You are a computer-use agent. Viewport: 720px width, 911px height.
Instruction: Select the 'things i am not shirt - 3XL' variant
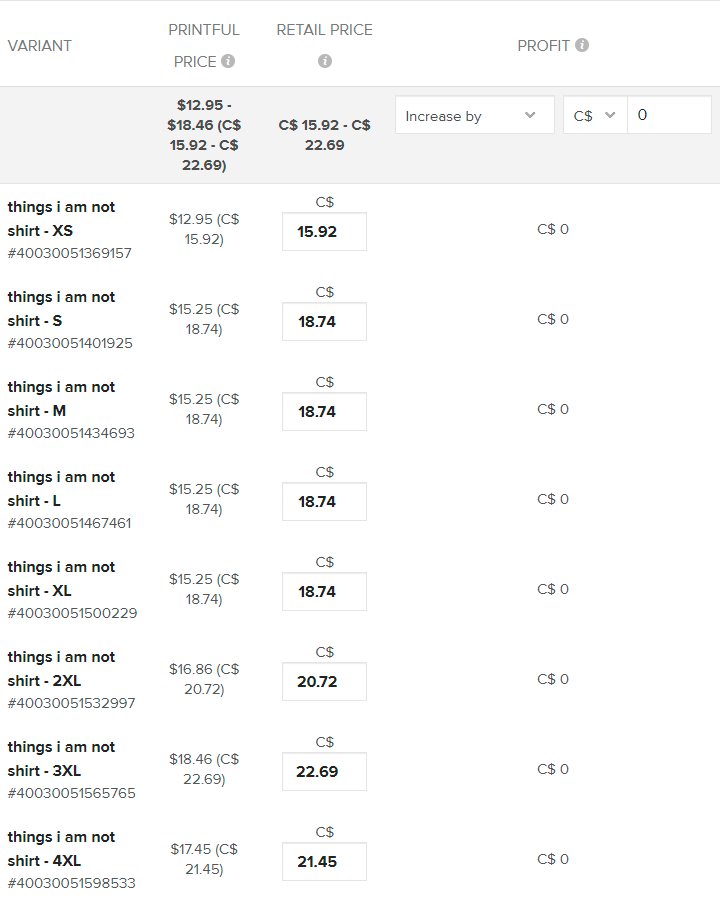(61, 759)
